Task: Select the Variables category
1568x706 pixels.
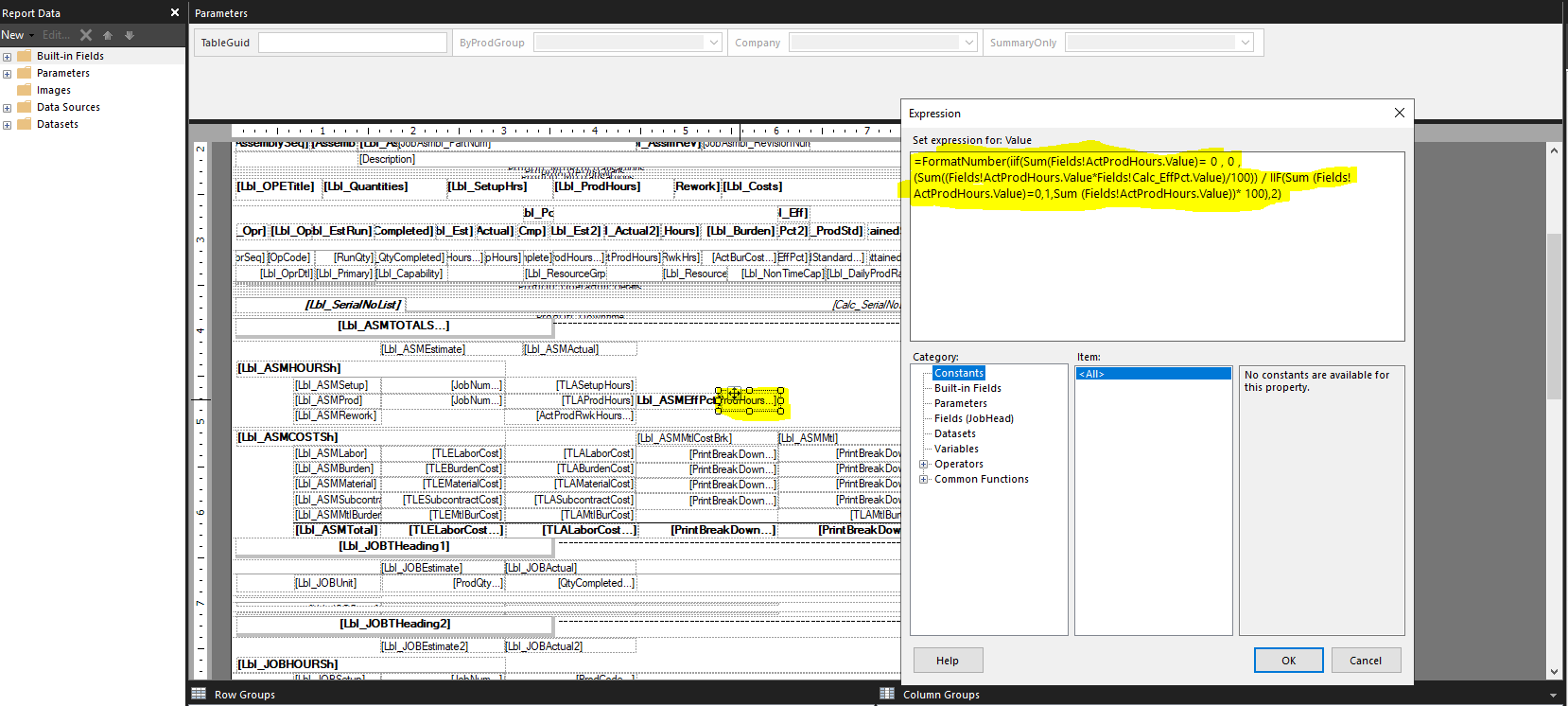Action: click(x=956, y=449)
